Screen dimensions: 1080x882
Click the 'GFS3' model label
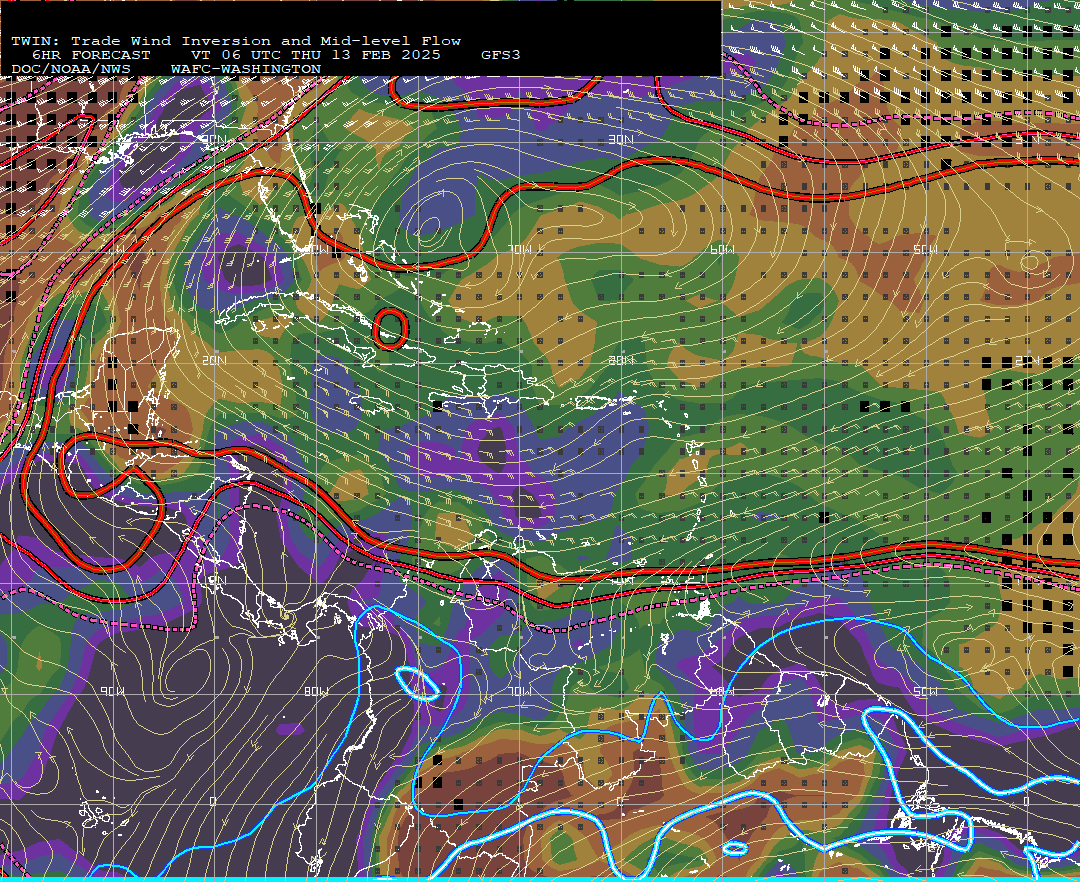[x=501, y=55]
